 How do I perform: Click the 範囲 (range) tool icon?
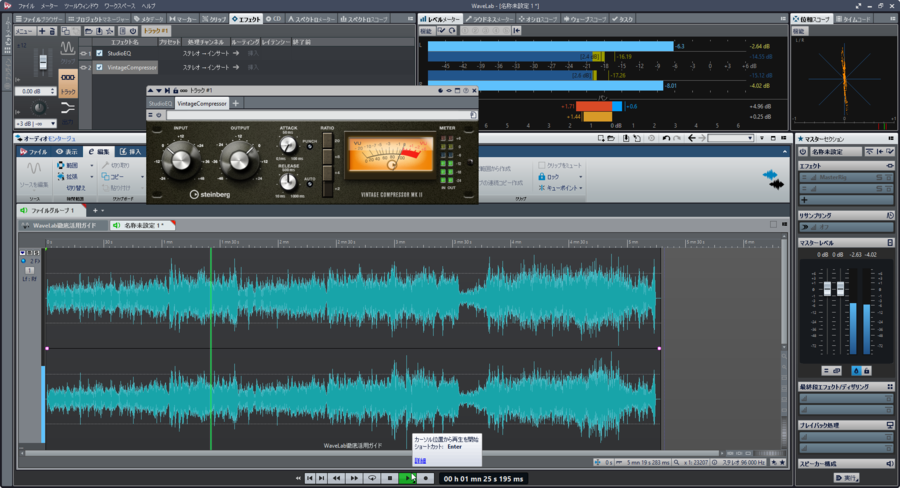61,165
